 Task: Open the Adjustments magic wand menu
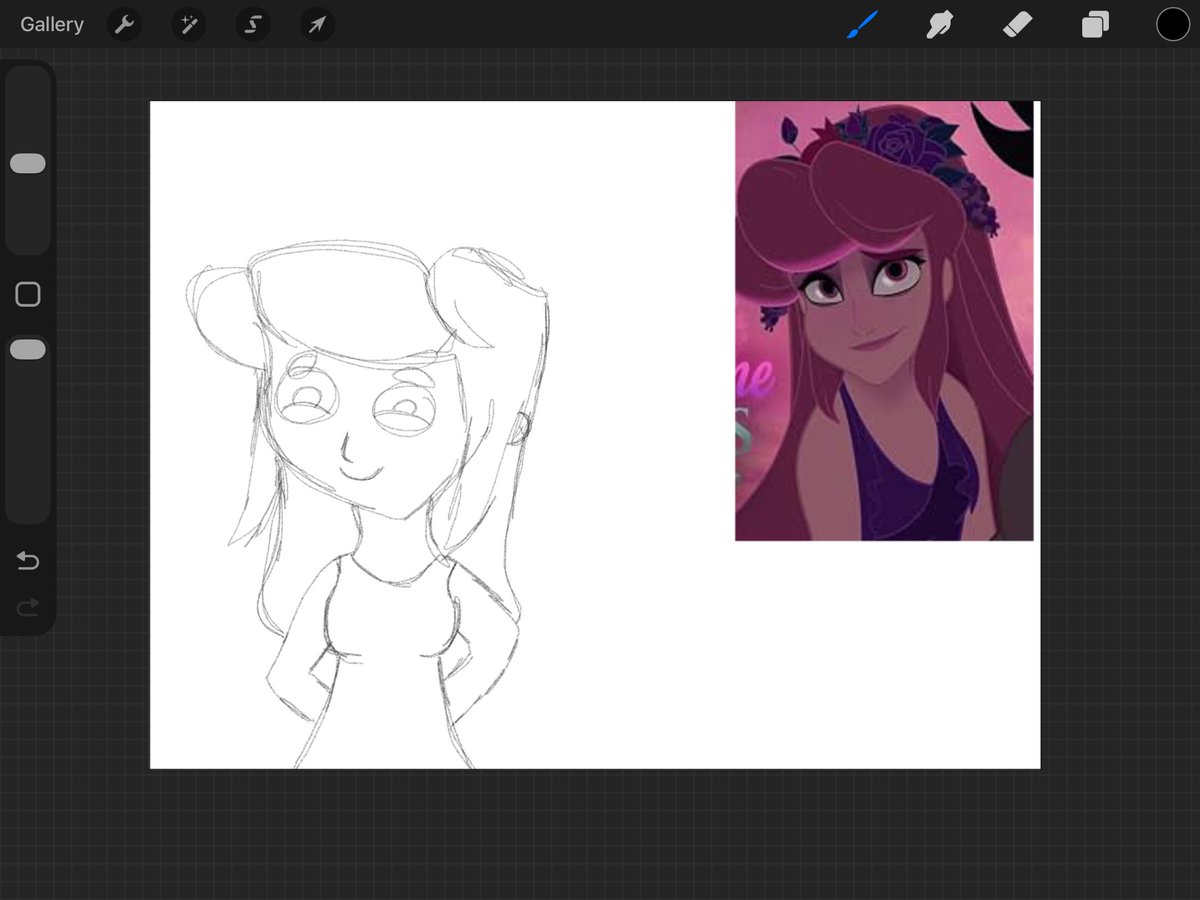[x=188, y=24]
